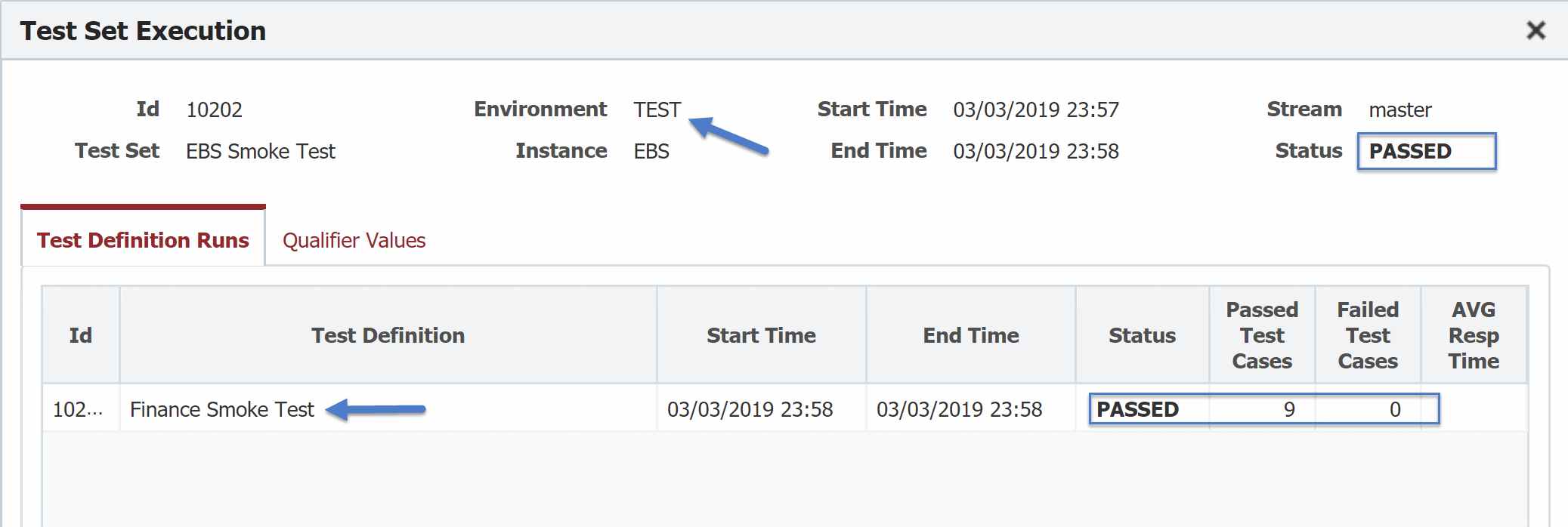1568x527 pixels.
Task: Sort by the Start Time column header
Action: 761,335
